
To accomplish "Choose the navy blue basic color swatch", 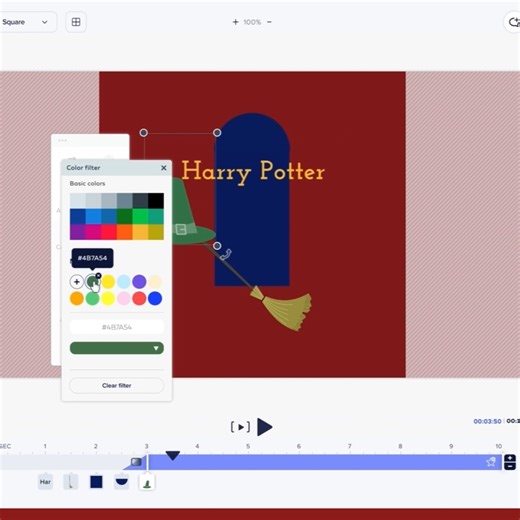I will click(x=78, y=216).
